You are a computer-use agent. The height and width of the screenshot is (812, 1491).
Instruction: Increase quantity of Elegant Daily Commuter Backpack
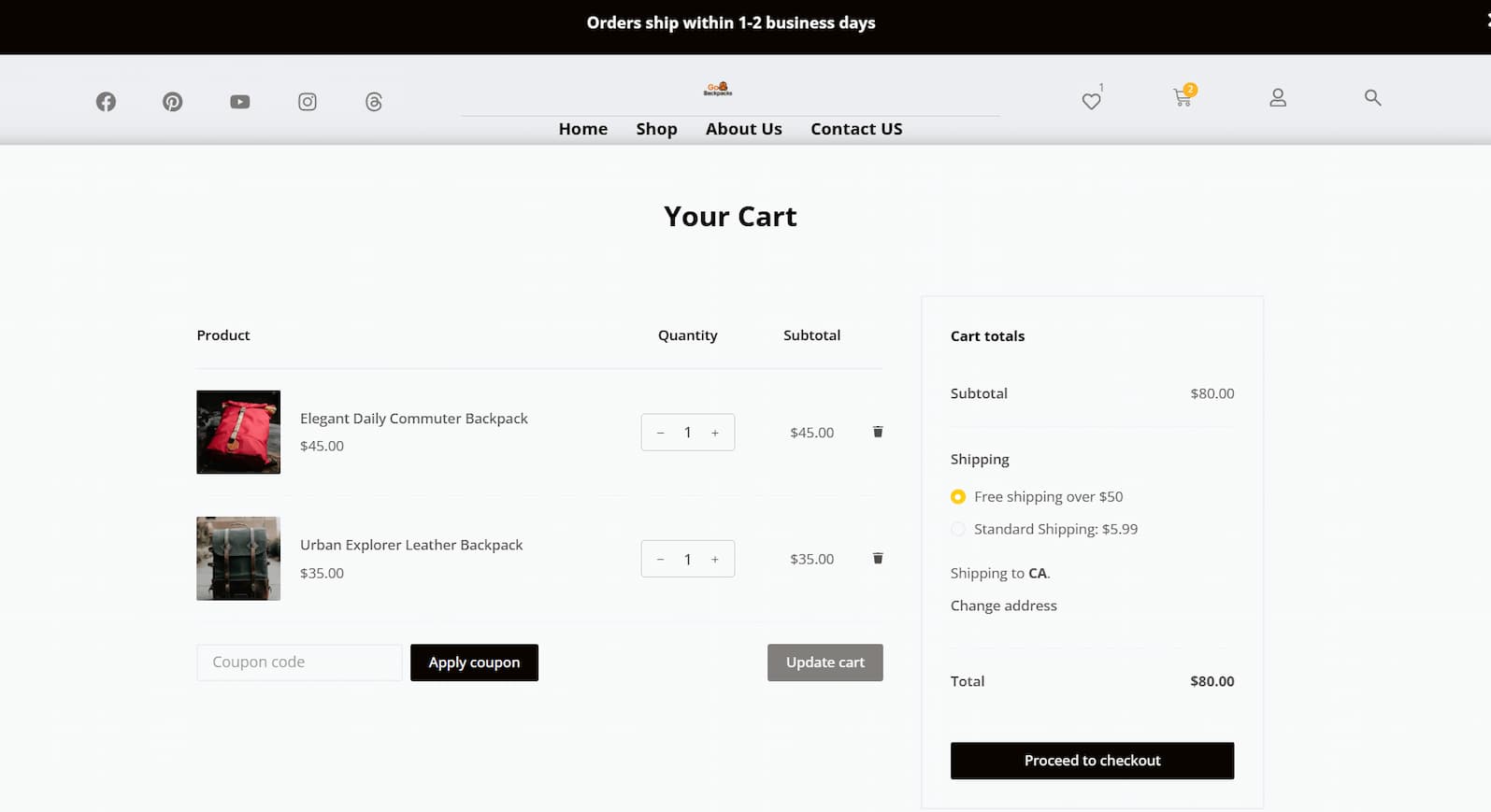(x=715, y=433)
